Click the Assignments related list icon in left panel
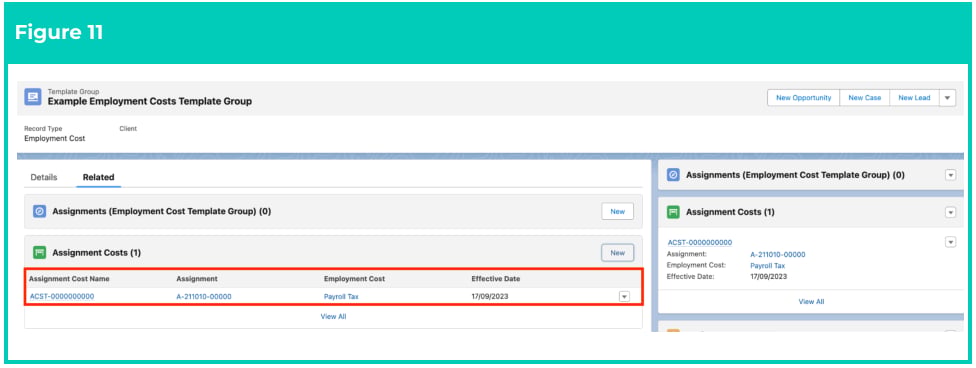Screen dimensions: 976x368 [x=39, y=212]
